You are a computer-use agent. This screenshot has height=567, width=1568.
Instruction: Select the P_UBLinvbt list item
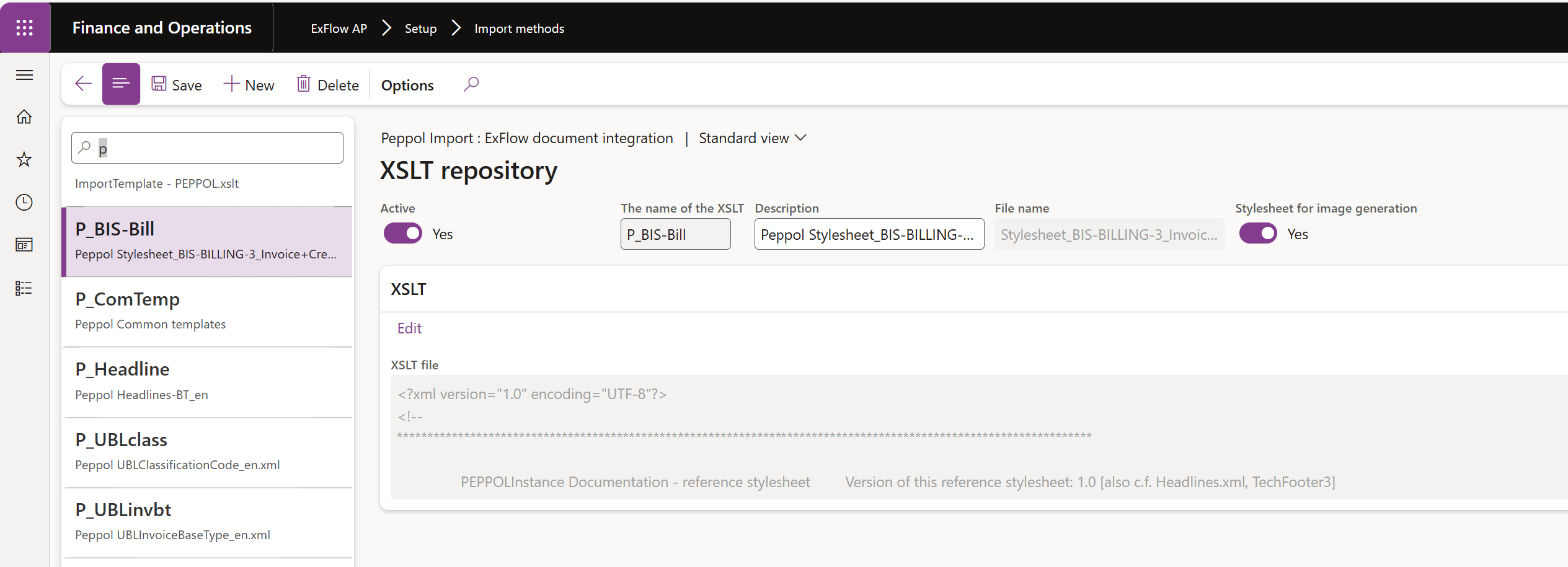click(x=207, y=522)
